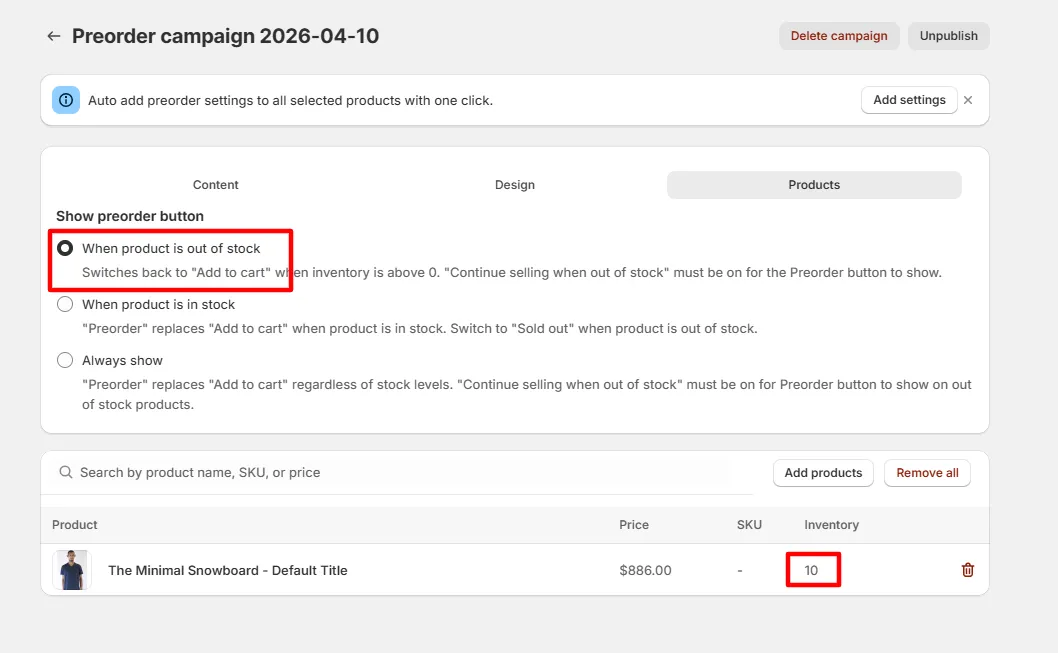The width and height of the screenshot is (1058, 653).
Task: Click "The Minimal Snowboard - Default Title" name
Action: click(228, 571)
